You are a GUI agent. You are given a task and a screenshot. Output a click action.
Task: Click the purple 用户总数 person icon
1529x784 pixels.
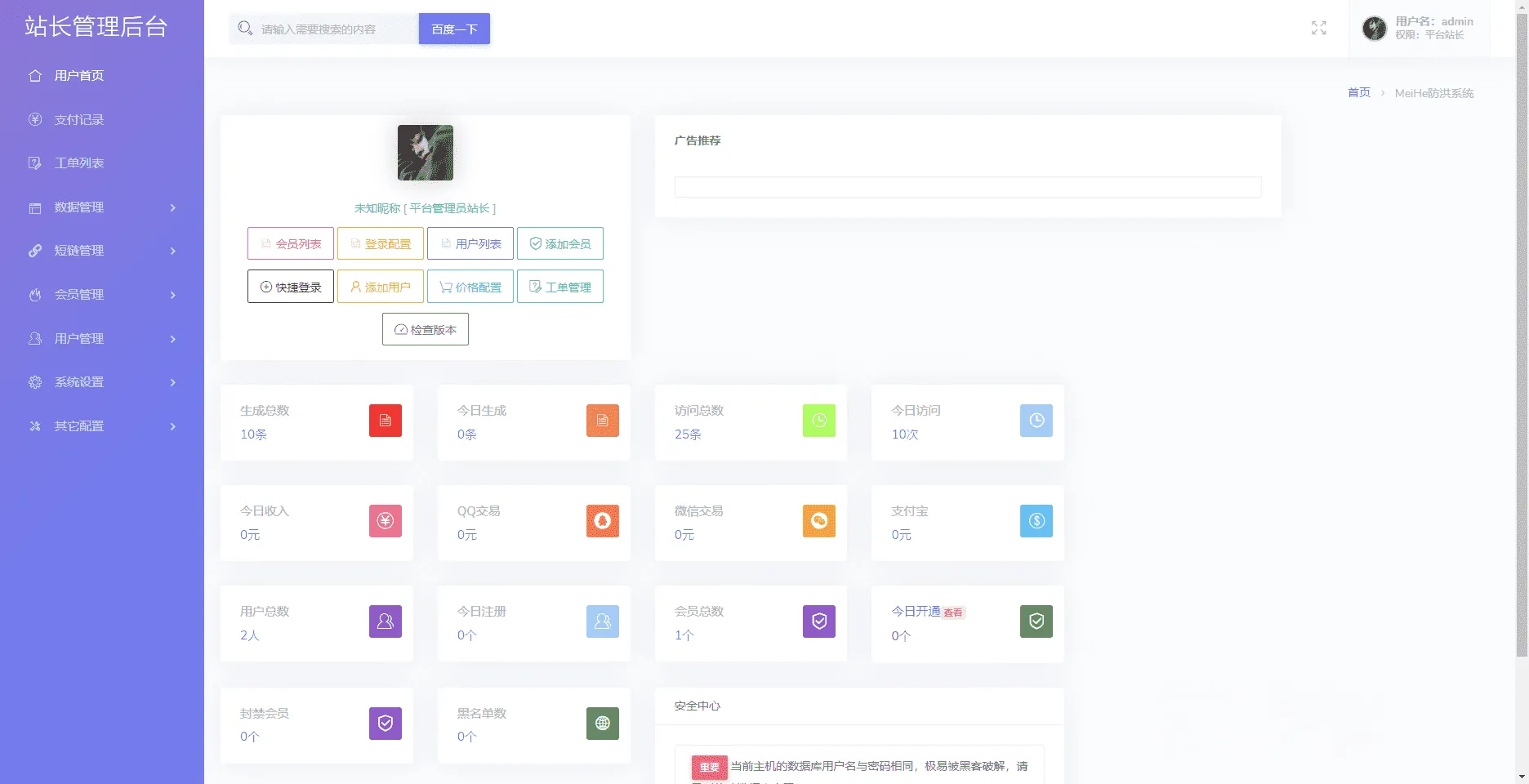tap(386, 621)
